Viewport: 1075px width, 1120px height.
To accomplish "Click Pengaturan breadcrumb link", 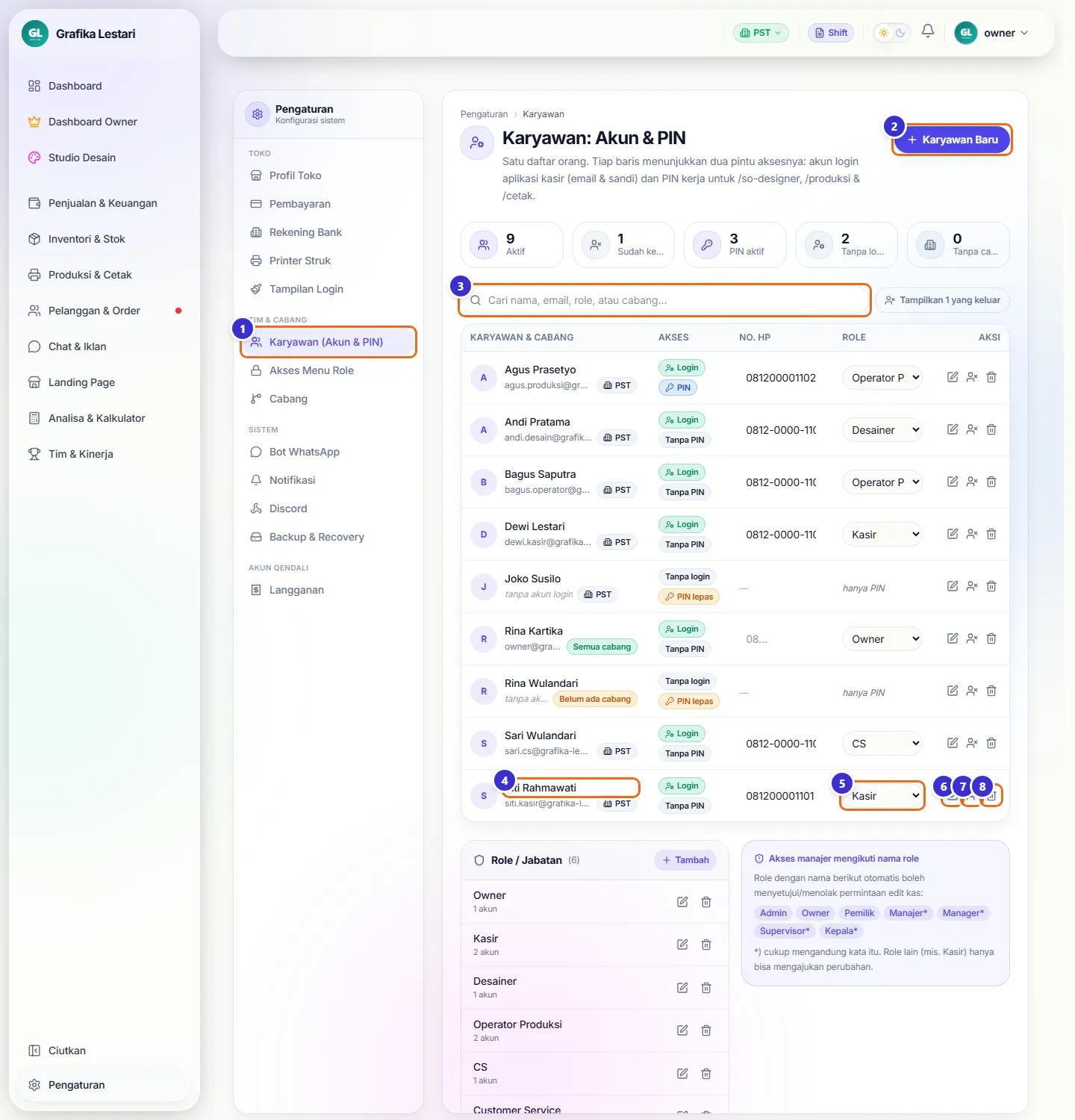I will (484, 114).
